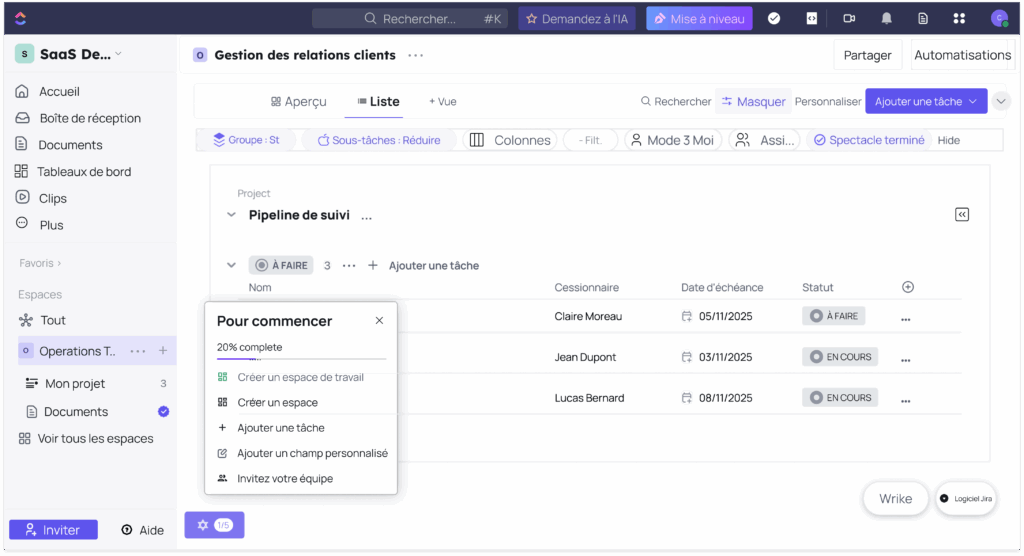The image size is (1024, 556).
Task: Open the three-dot menu beside Gestion des relations clients
Action: (x=415, y=56)
